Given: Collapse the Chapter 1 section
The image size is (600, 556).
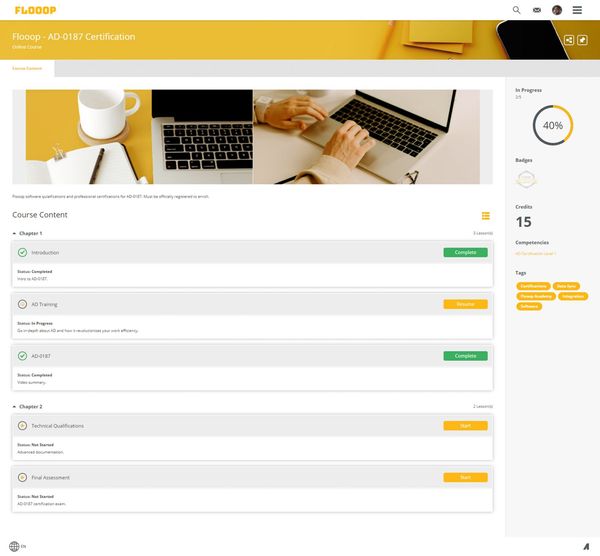Looking at the screenshot, I should point(14,233).
